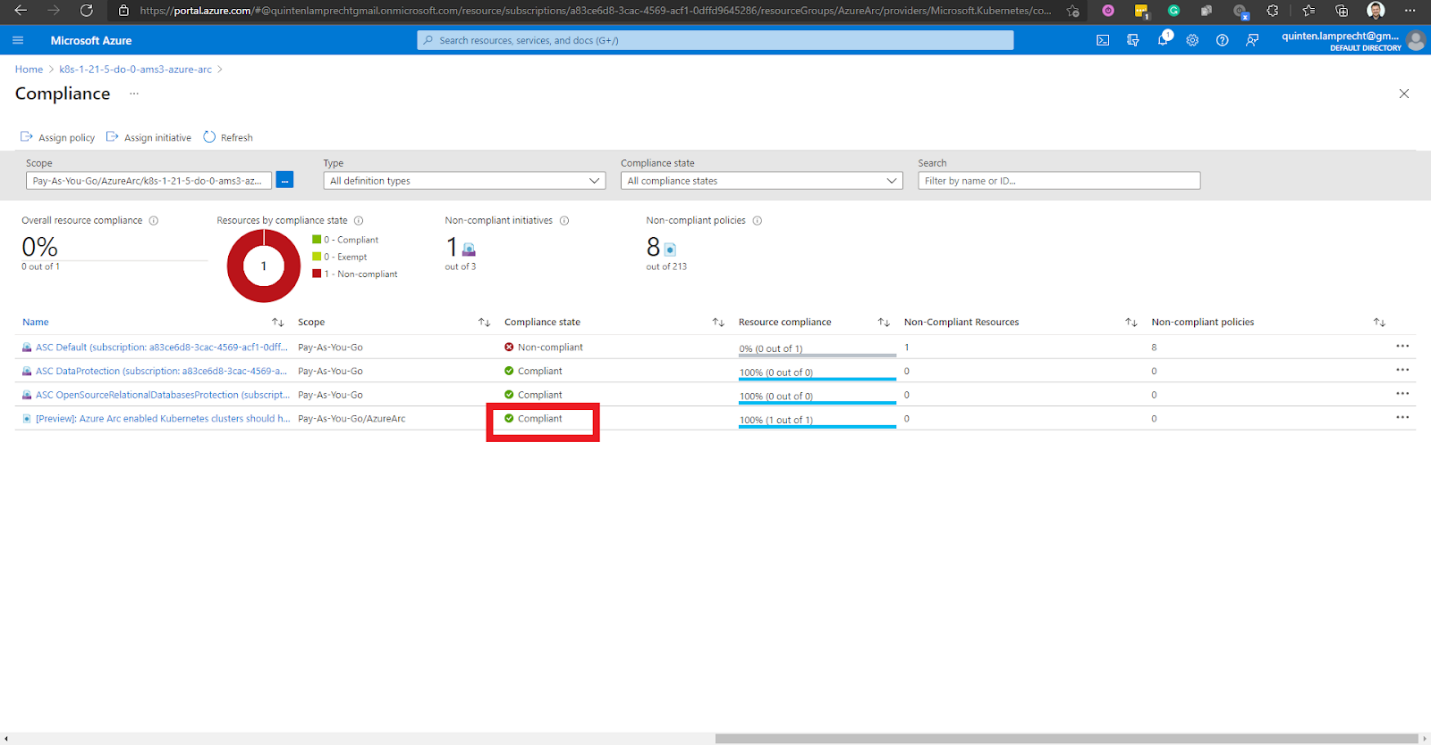Go back to the previous browser page
Image resolution: width=1431 pixels, height=745 pixels.
pyautogui.click(x=20, y=10)
